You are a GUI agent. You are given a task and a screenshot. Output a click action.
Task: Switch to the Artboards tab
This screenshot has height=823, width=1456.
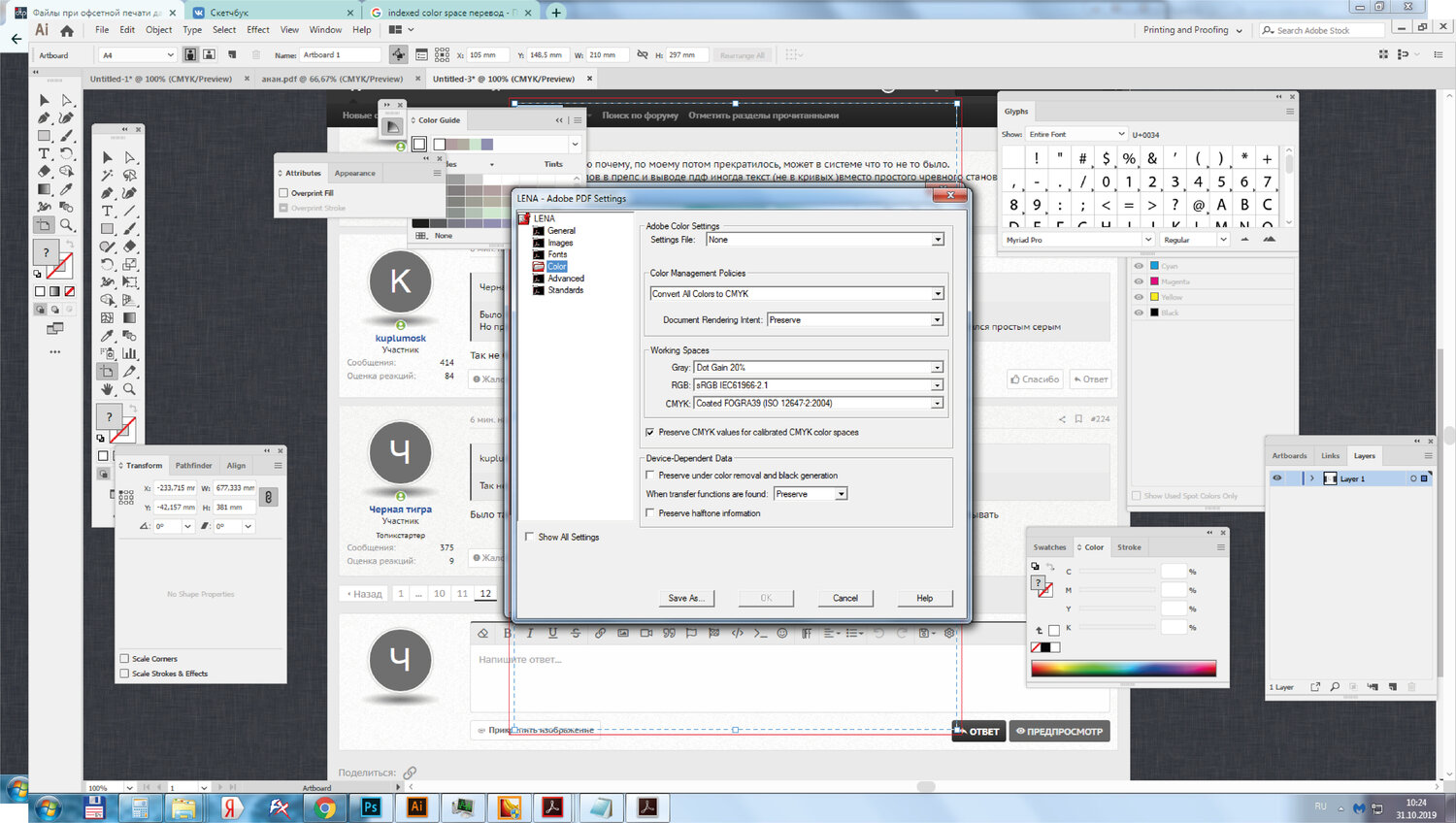1289,456
